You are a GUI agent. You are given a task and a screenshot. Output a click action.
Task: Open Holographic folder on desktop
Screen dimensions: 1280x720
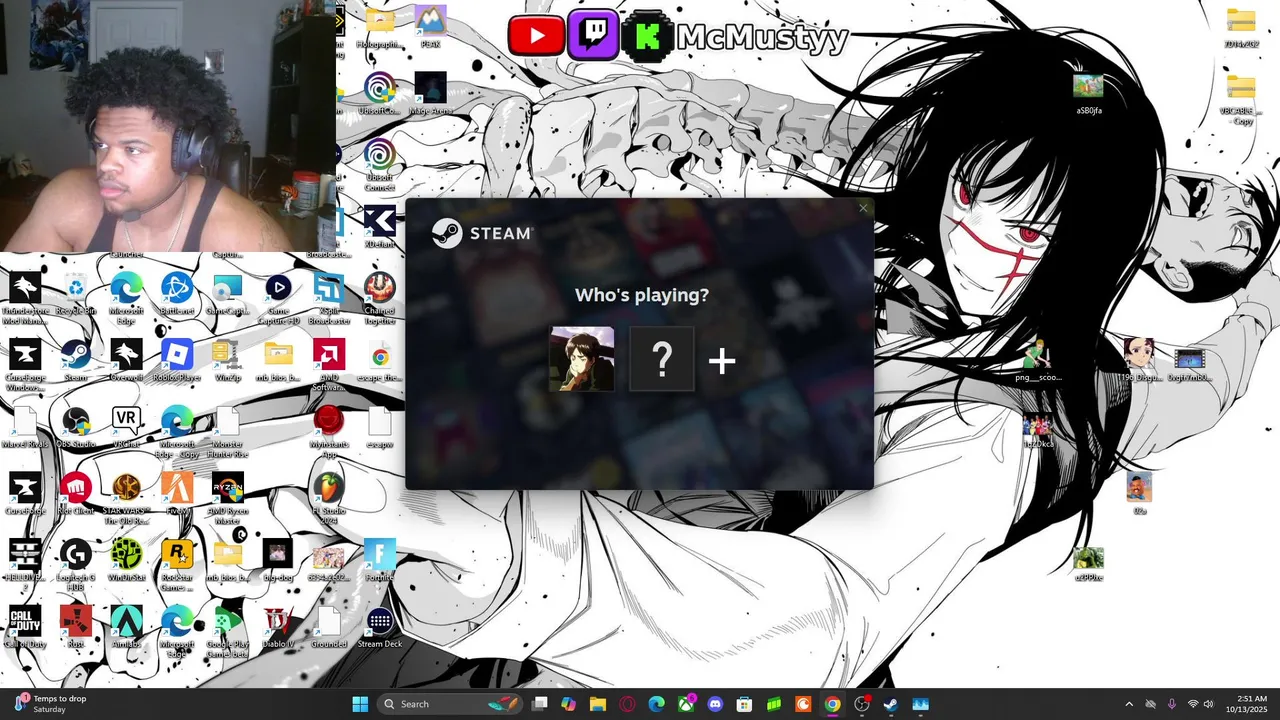380,27
